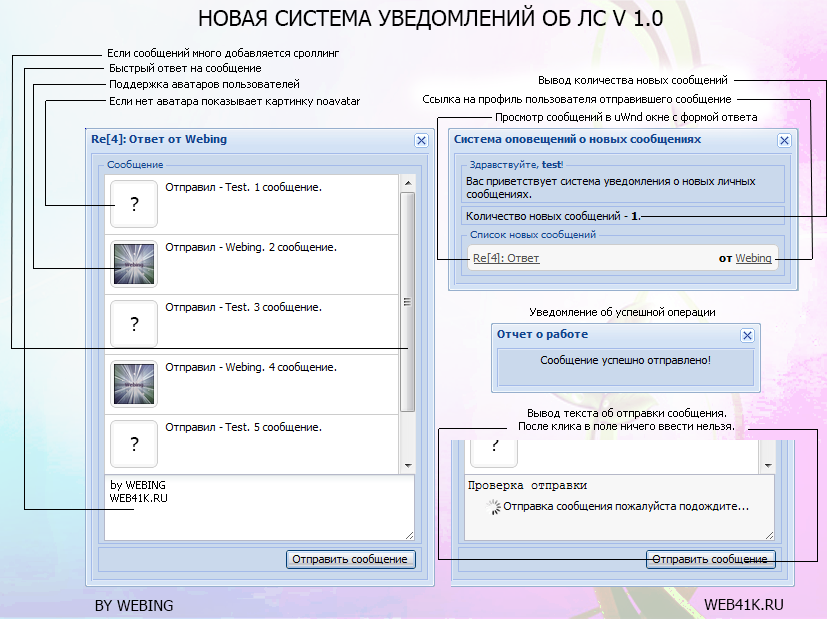Close the 'Отчет о работе' window
827x619 pixels.
click(x=747, y=335)
